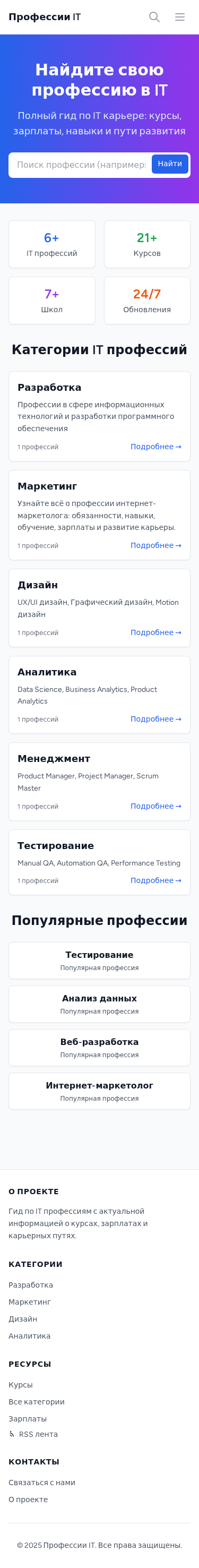The height and width of the screenshot is (1568, 199).
Task: Open the Зарплаты footer link
Action: [28, 1418]
